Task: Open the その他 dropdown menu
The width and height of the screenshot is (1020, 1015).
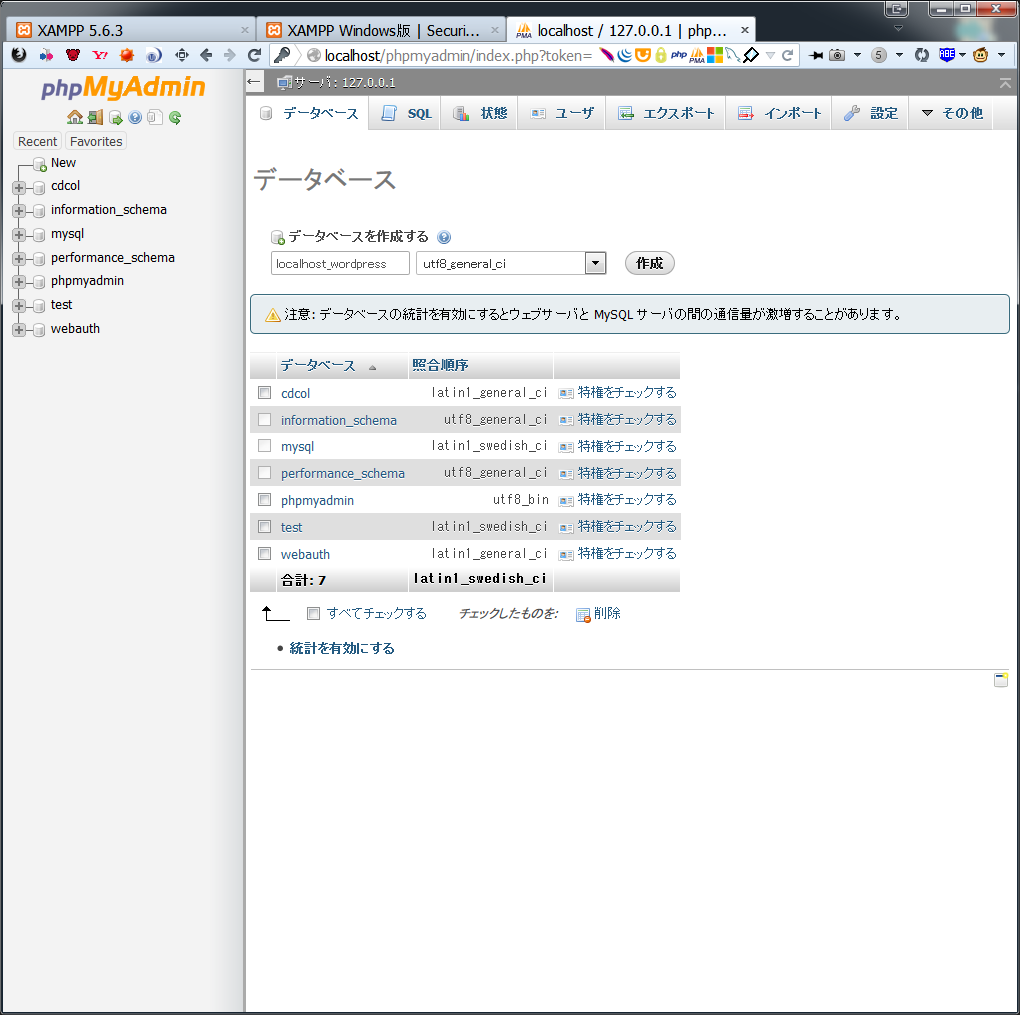Action: [x=952, y=113]
